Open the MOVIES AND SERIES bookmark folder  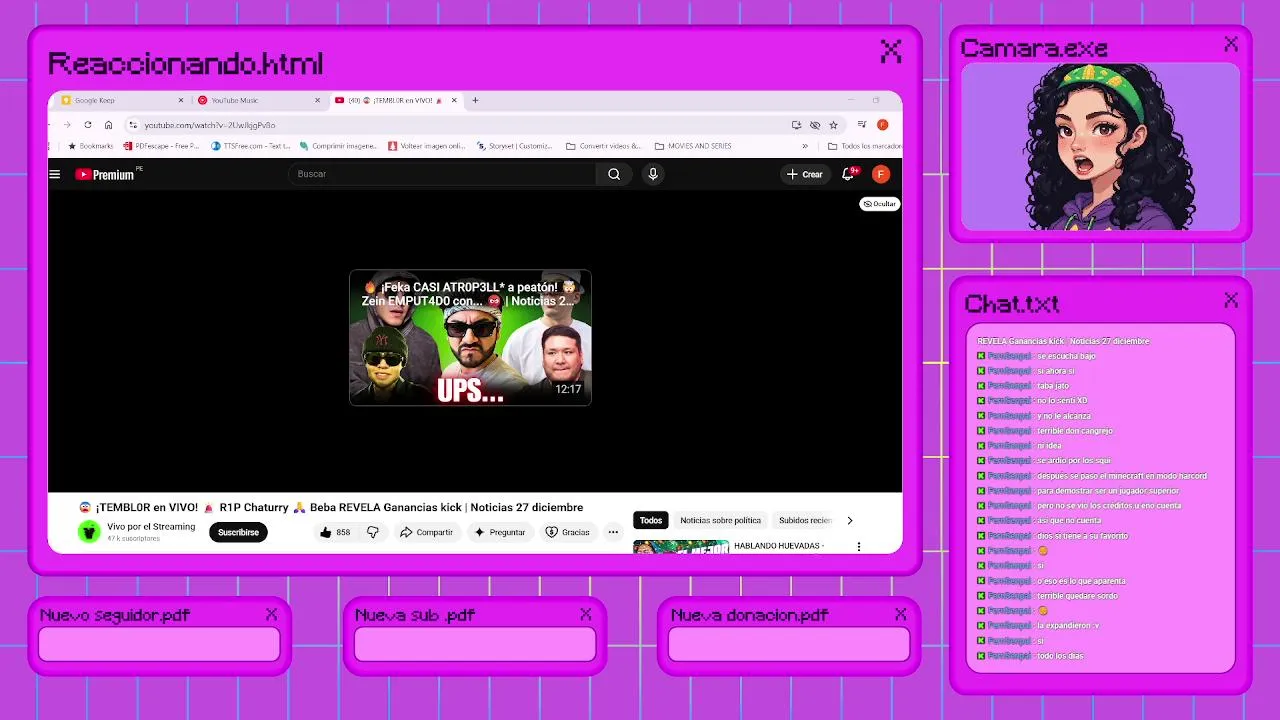click(692, 146)
